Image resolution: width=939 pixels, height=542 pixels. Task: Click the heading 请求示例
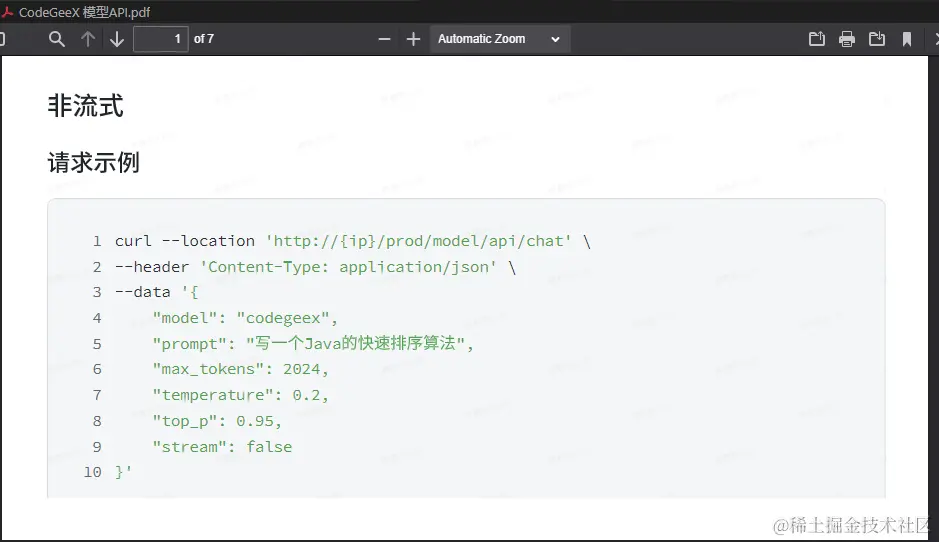[93, 162]
